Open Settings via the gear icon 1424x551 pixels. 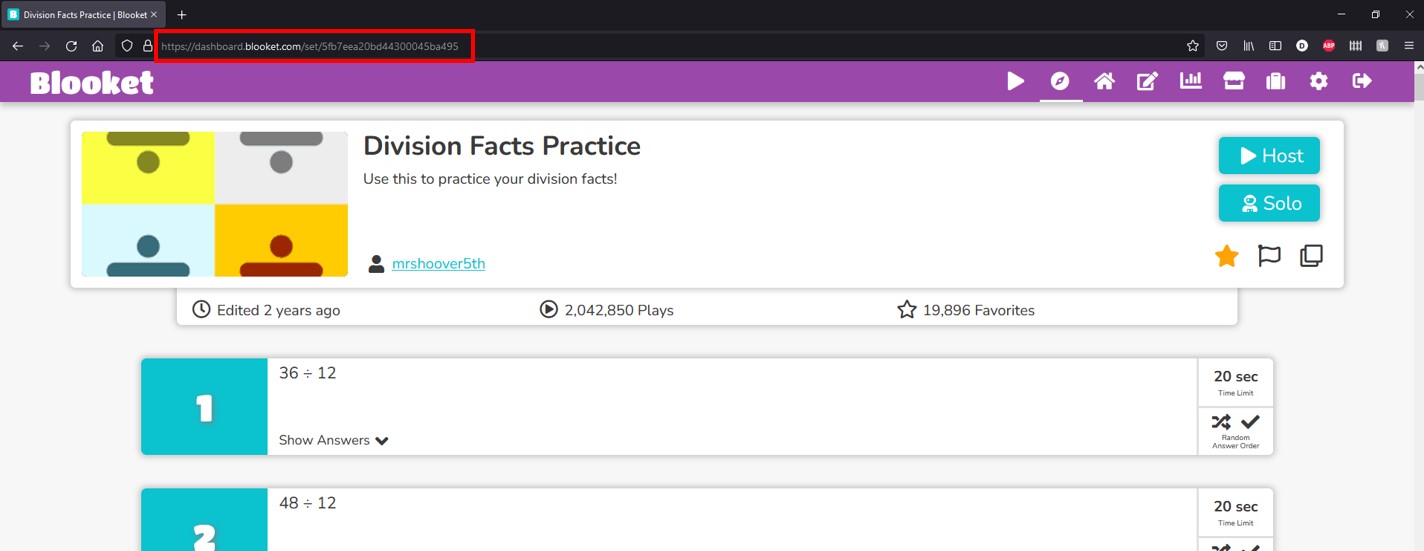coord(1319,81)
